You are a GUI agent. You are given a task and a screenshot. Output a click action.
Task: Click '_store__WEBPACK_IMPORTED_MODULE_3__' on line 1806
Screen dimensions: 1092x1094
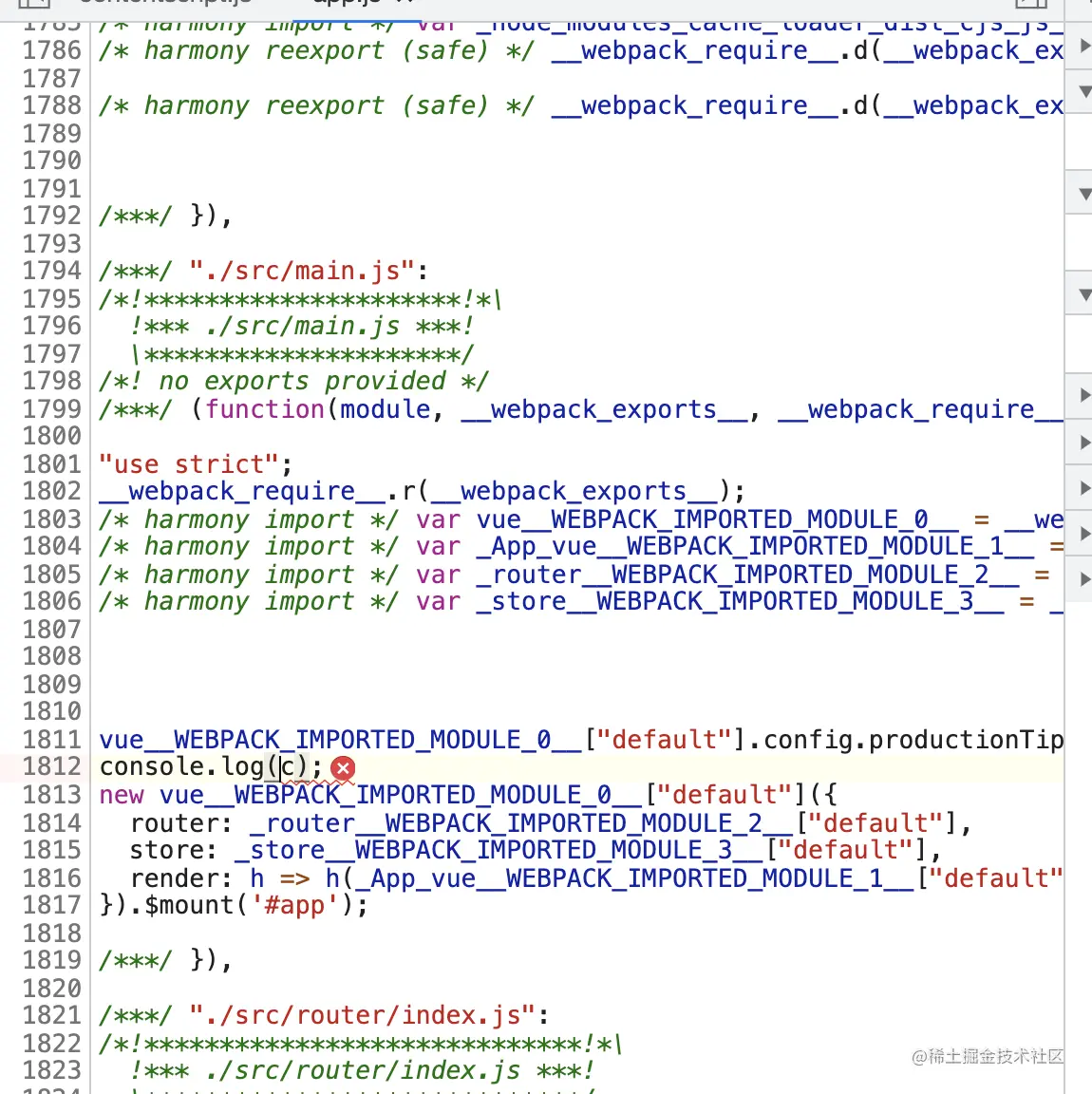point(741,601)
